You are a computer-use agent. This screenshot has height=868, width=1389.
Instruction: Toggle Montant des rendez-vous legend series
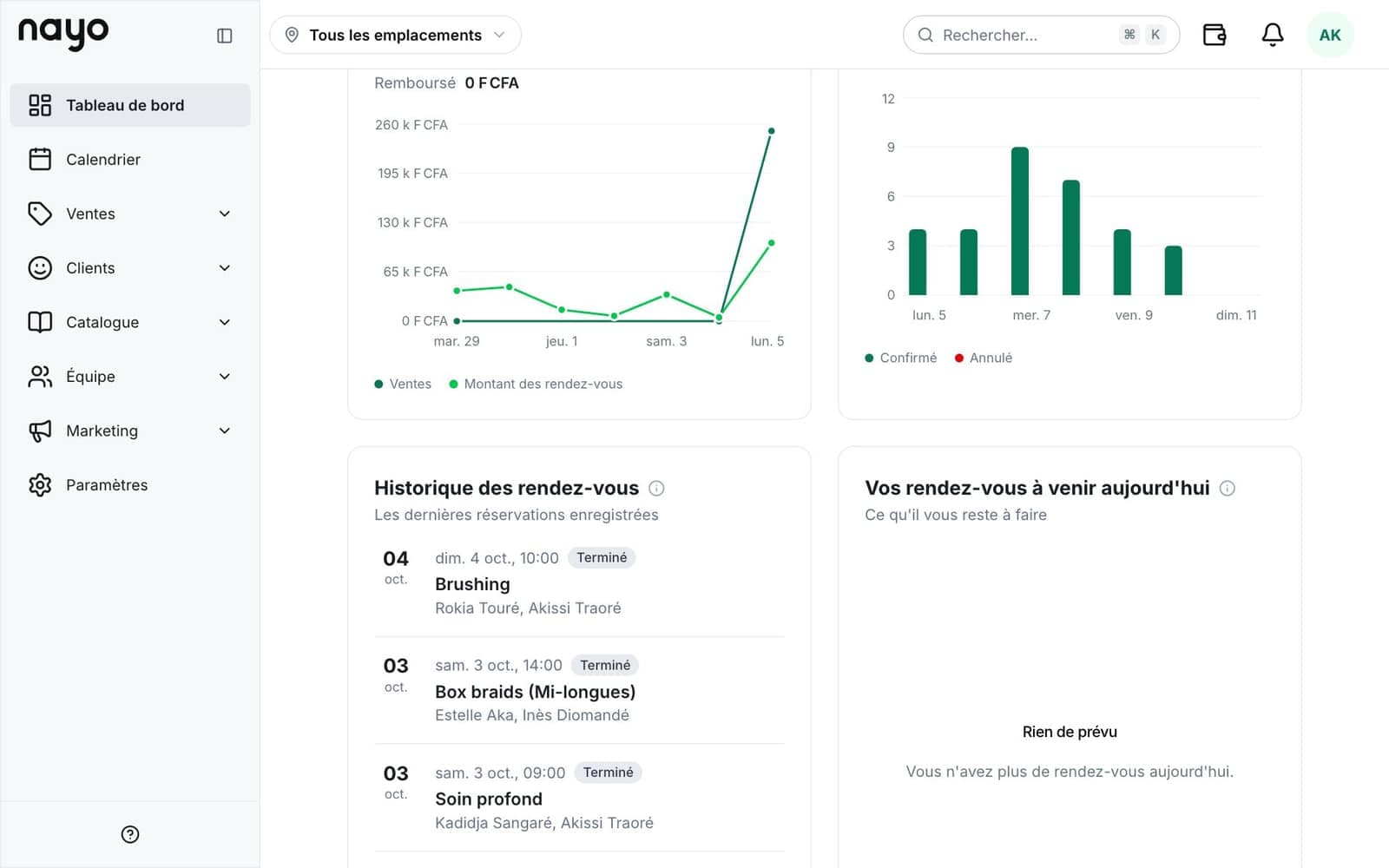(x=536, y=384)
